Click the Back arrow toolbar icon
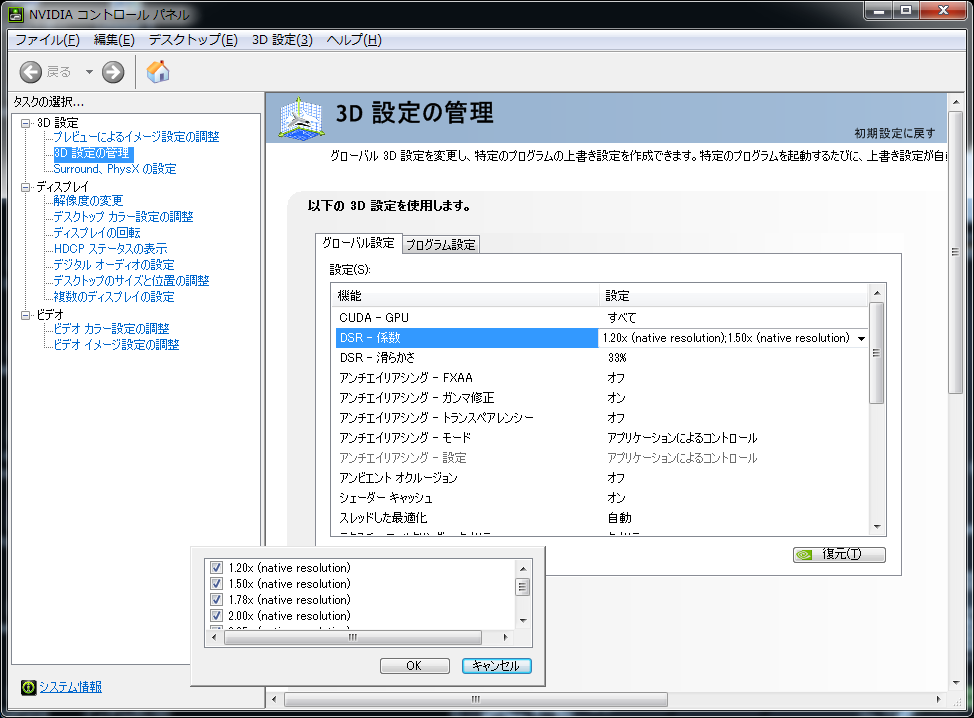The image size is (974, 718). [x=30, y=72]
